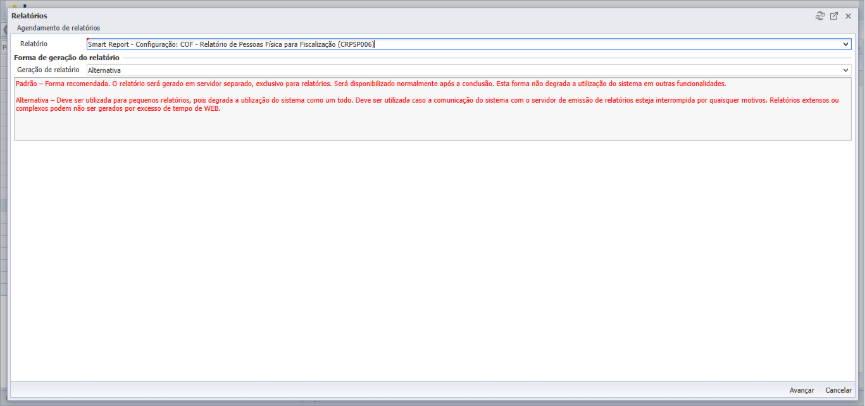Select the Agendamento de relatórios tab
The image size is (865, 406).
(58, 28)
